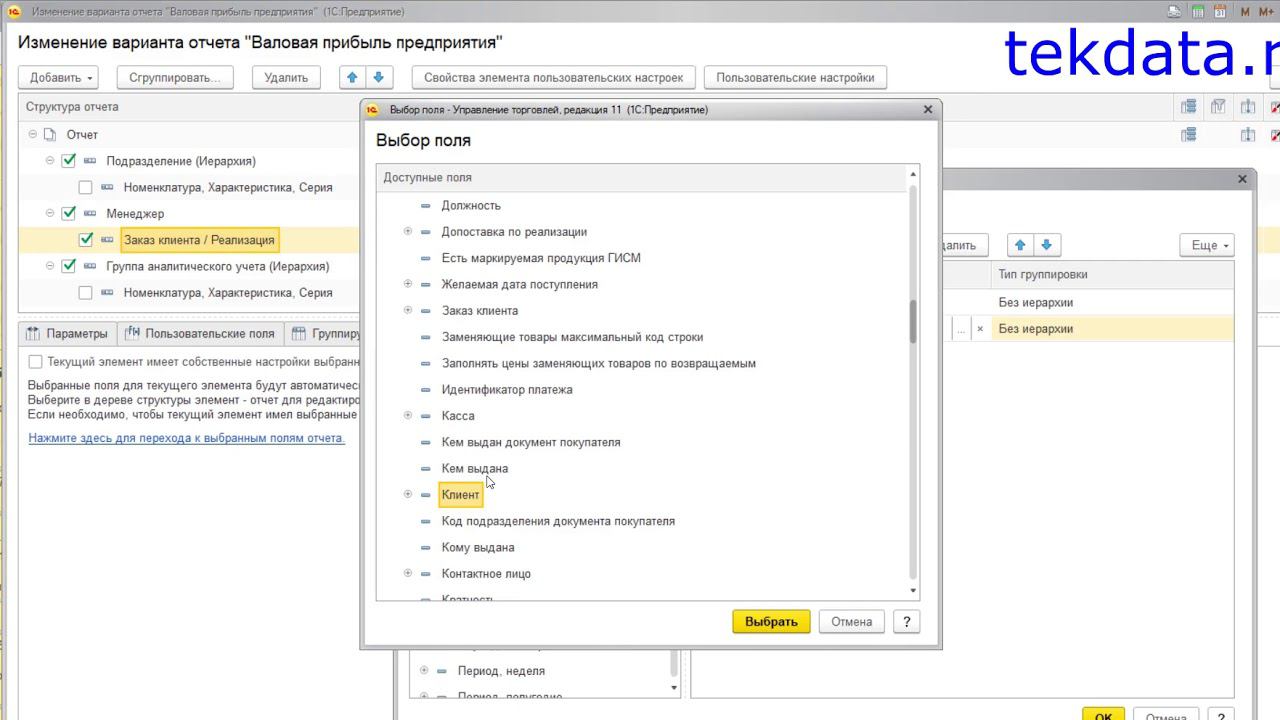Click the grouping icon beside Менеджер
Viewport: 1280px width, 720px height.
pos(90,214)
